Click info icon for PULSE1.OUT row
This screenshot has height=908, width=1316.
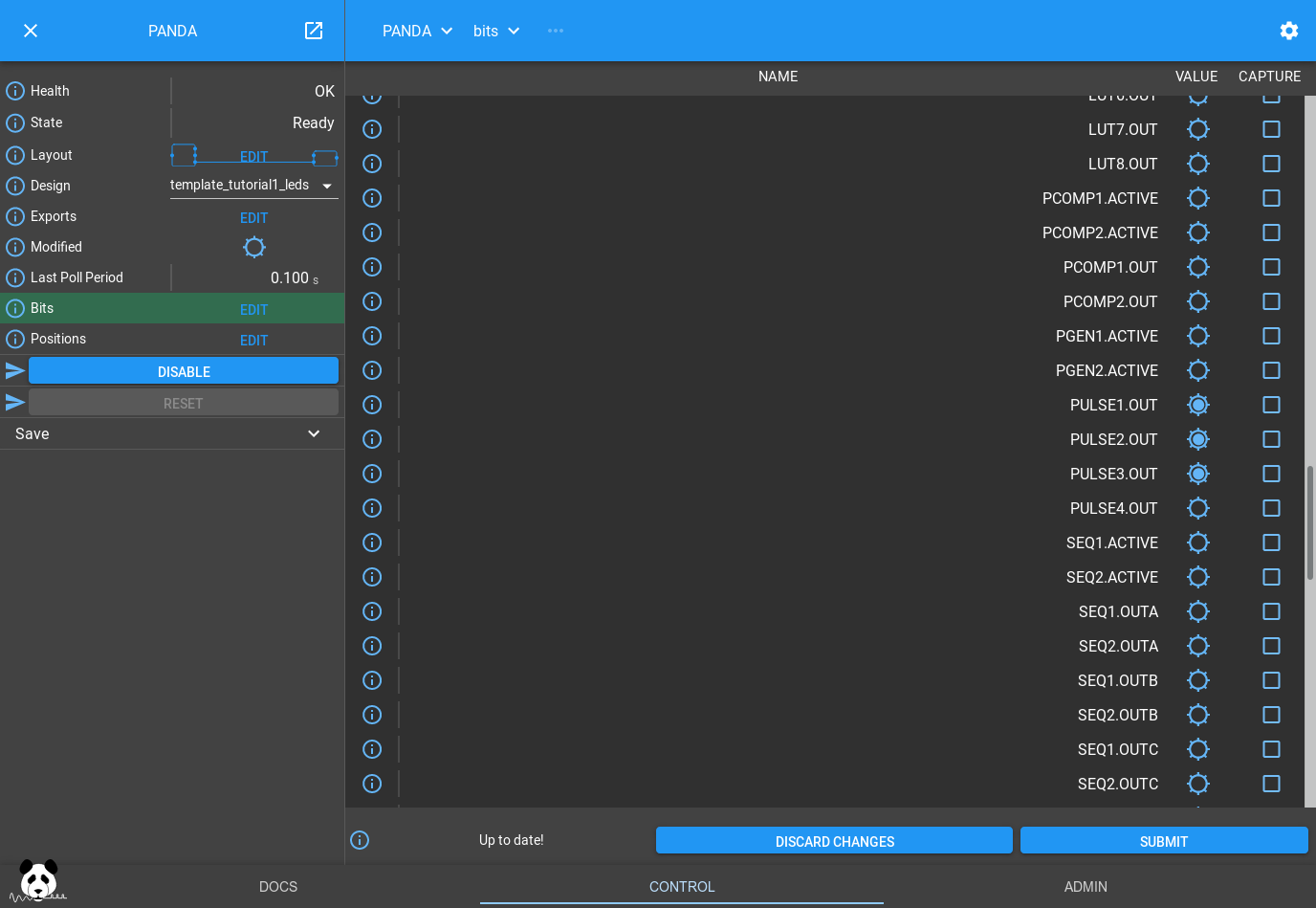coord(372,405)
